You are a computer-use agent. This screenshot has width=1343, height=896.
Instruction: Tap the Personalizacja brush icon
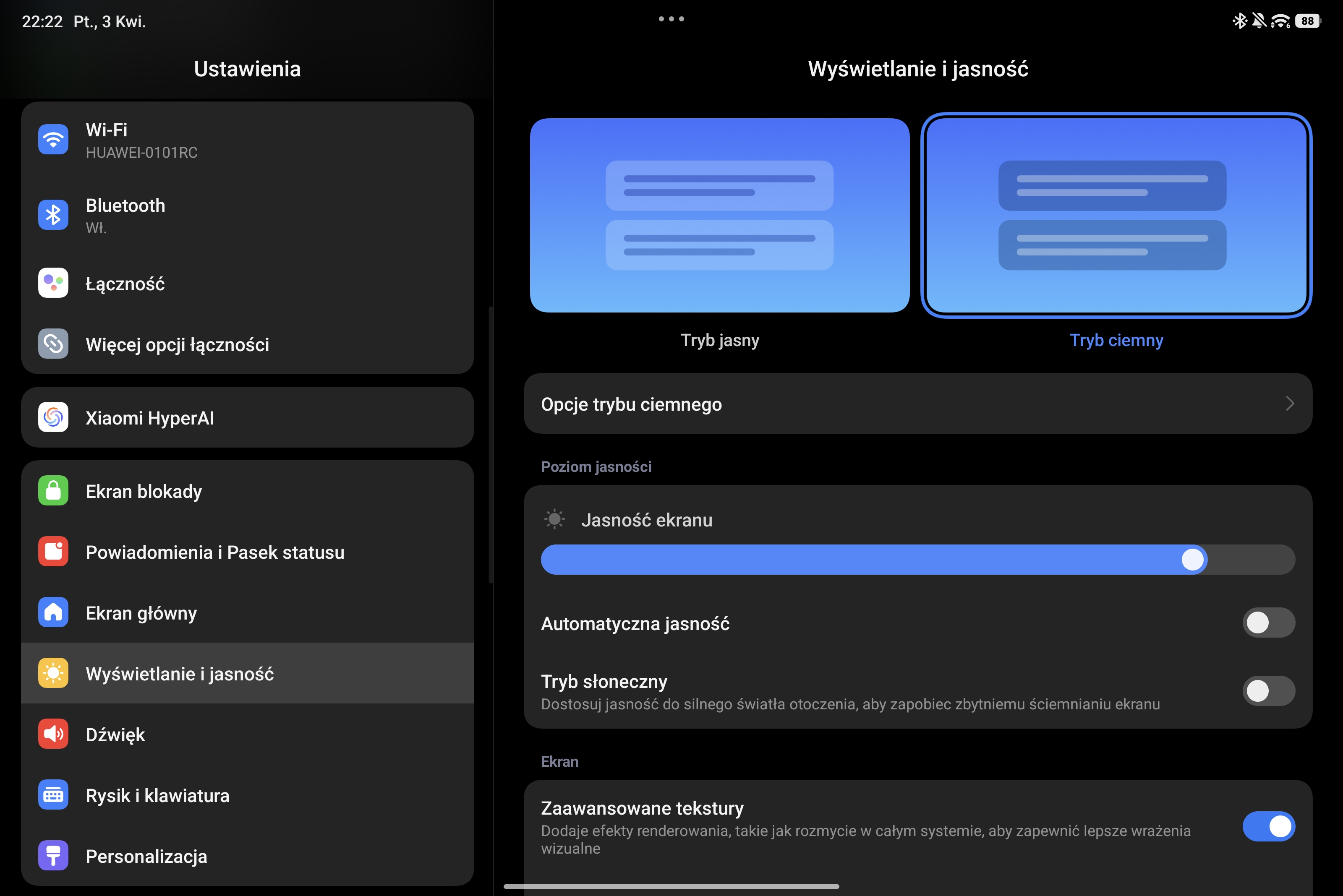pyautogui.click(x=53, y=855)
